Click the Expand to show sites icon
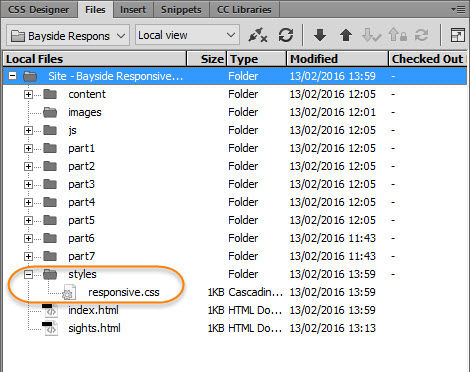The image size is (470, 372). click(457, 35)
